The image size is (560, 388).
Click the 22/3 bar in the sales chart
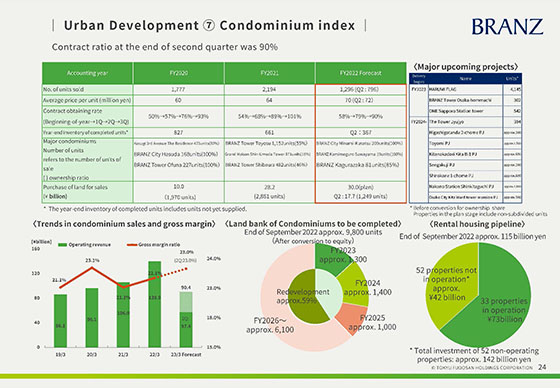coord(155,304)
